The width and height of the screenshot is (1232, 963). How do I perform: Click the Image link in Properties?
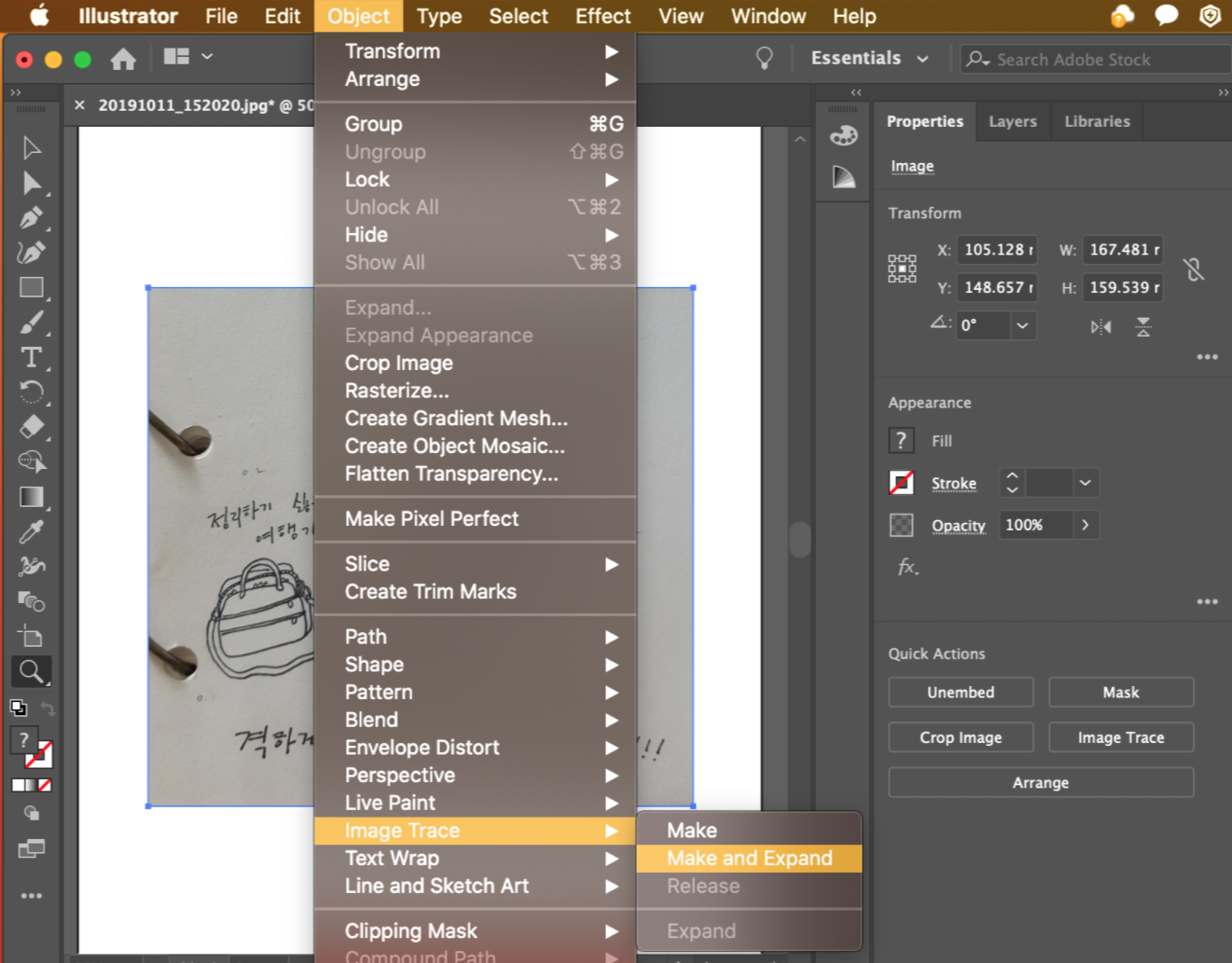tap(912, 166)
